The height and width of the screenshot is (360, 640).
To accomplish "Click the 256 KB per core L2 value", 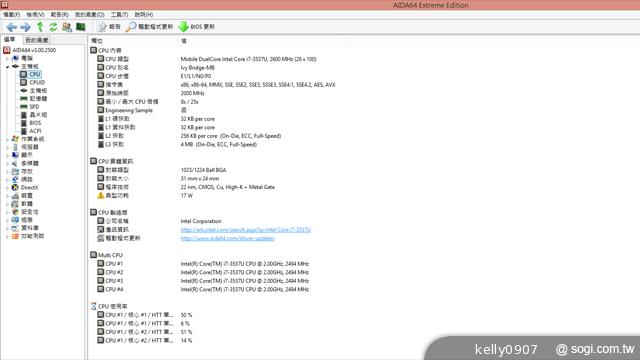I will coord(231,136).
